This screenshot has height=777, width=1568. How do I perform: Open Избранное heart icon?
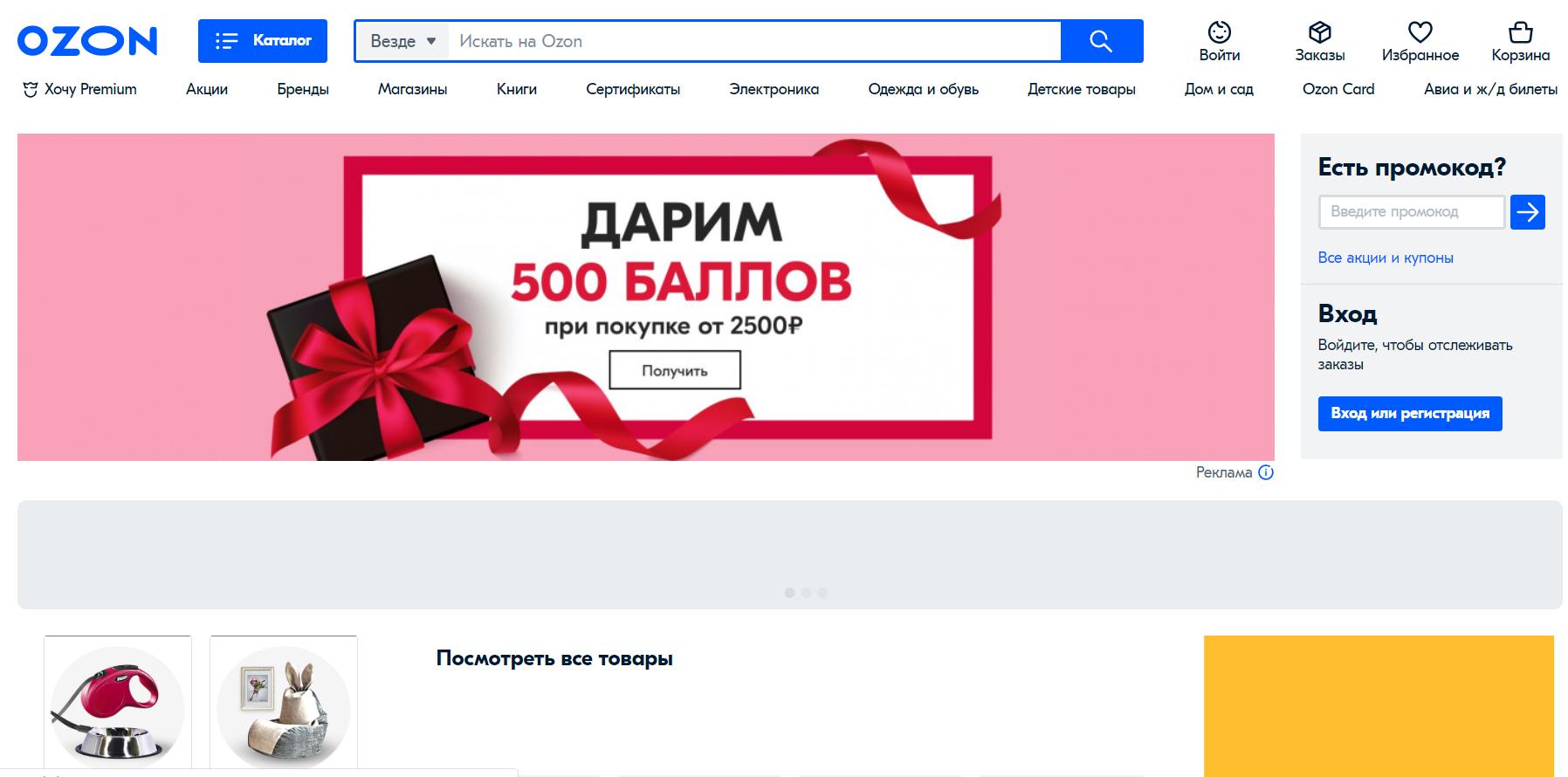coord(1420,32)
